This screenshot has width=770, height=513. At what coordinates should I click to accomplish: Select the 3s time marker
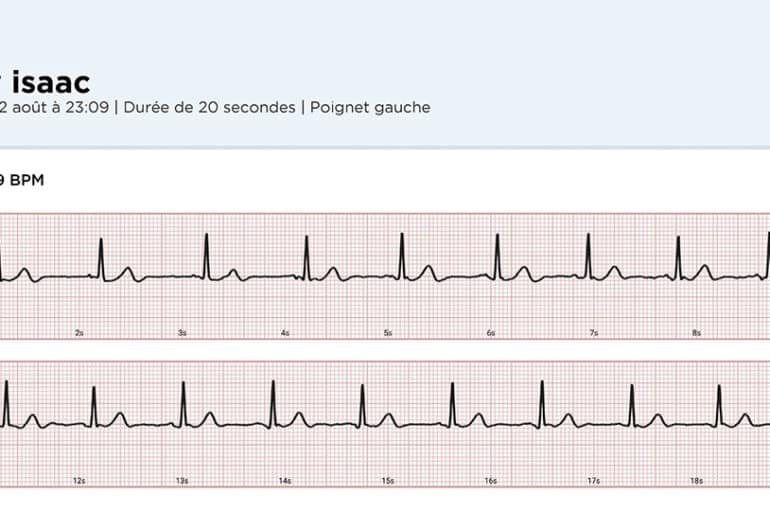point(182,333)
